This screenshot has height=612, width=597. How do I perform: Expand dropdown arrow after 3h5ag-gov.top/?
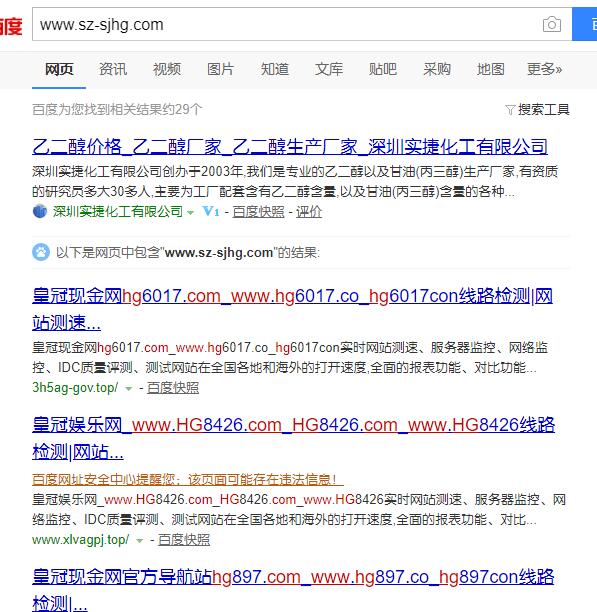tap(128, 388)
